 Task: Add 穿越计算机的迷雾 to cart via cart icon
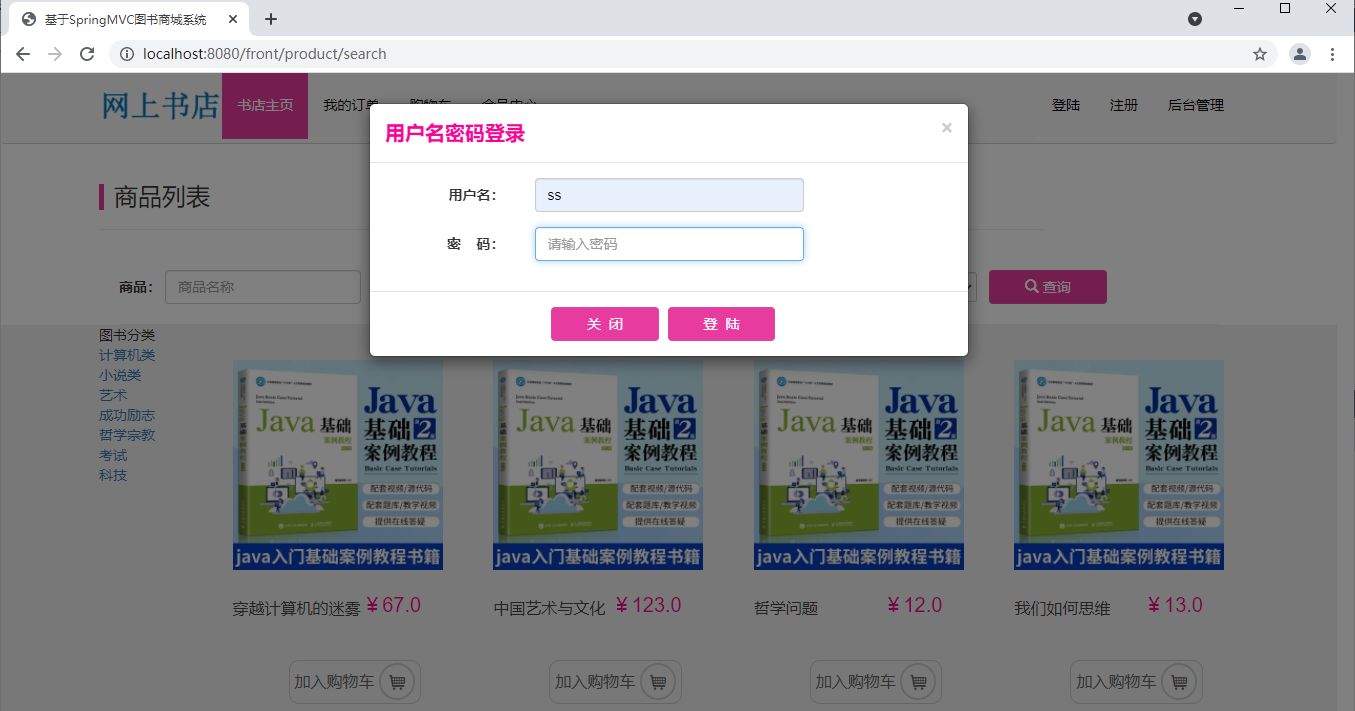(398, 682)
